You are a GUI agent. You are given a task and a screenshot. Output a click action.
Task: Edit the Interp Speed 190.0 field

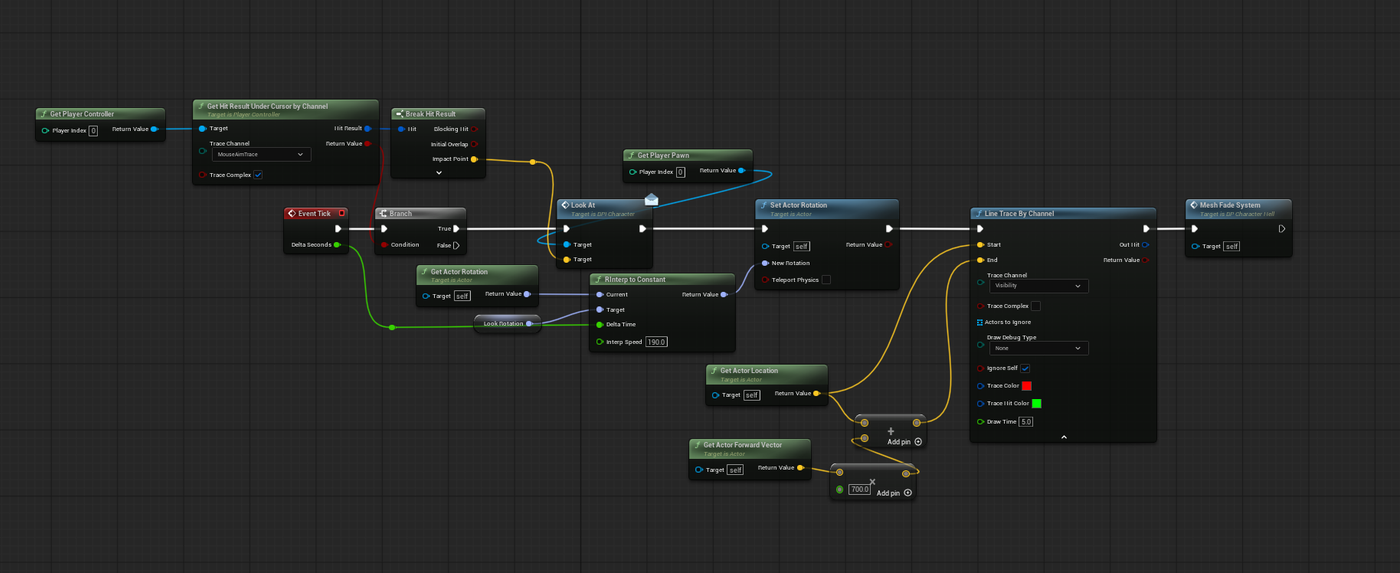[656, 342]
